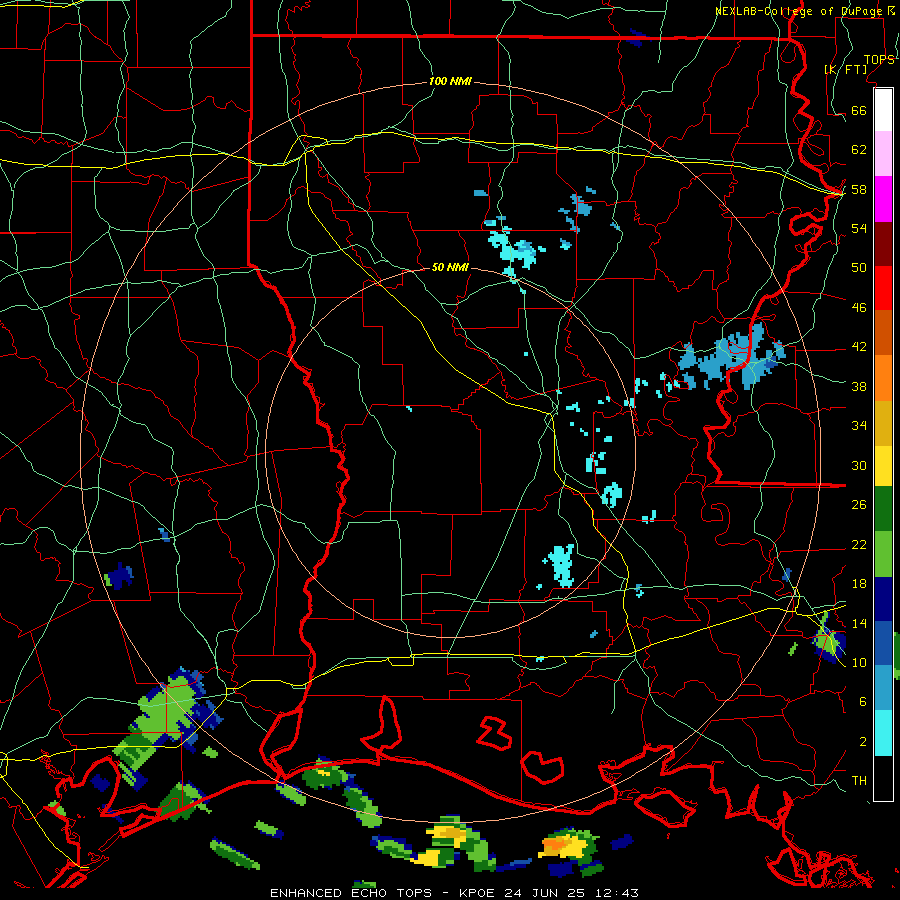Click the magenta legend swatch near 58
This screenshot has width=900, height=900.
tap(883, 199)
